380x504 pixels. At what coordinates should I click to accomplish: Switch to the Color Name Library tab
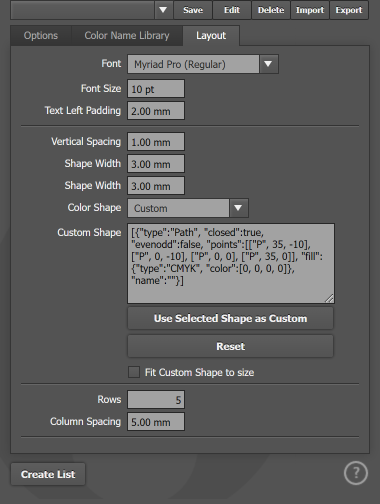point(127,36)
